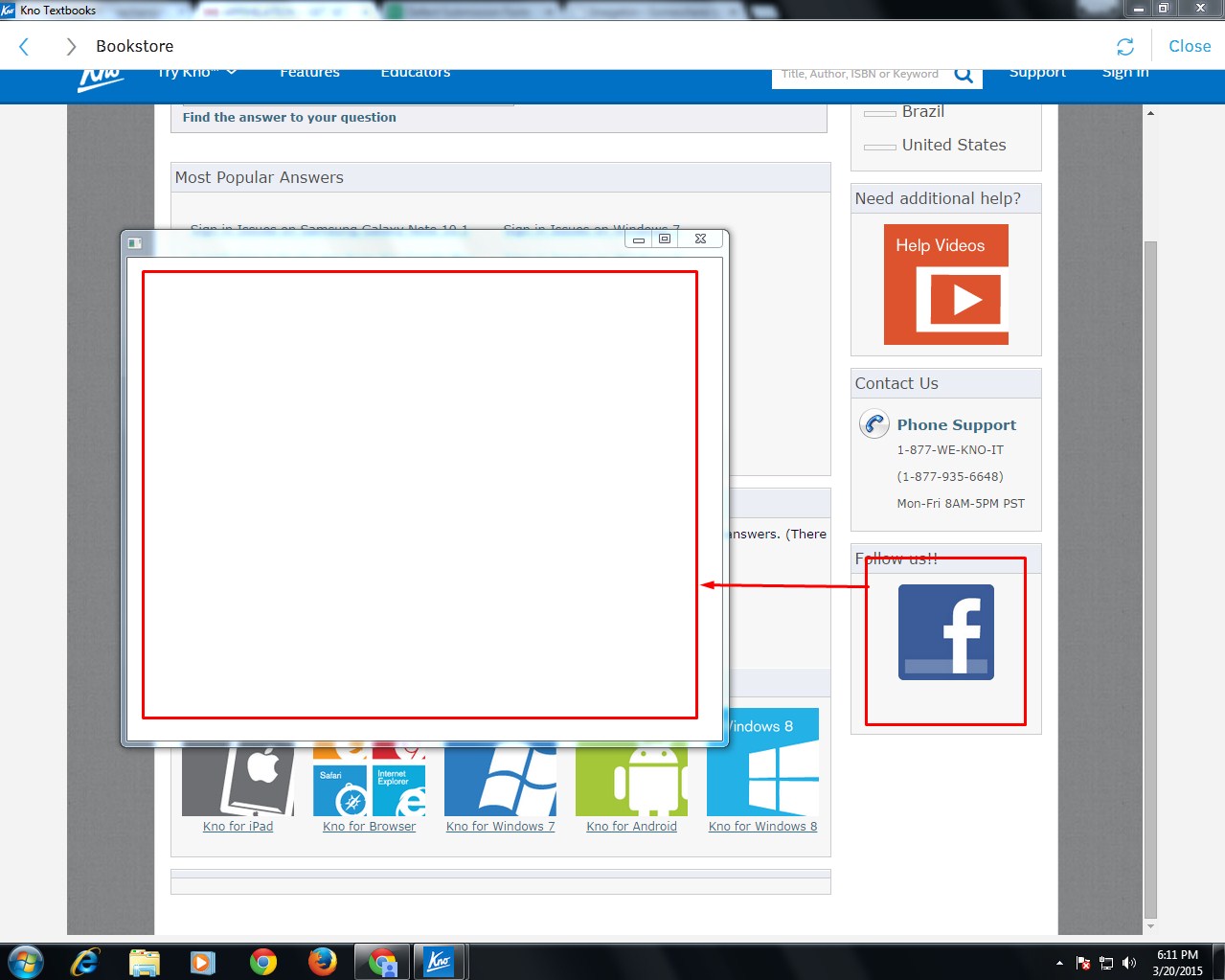
Task: Click the Apple iPad platform image
Action: 238,781
